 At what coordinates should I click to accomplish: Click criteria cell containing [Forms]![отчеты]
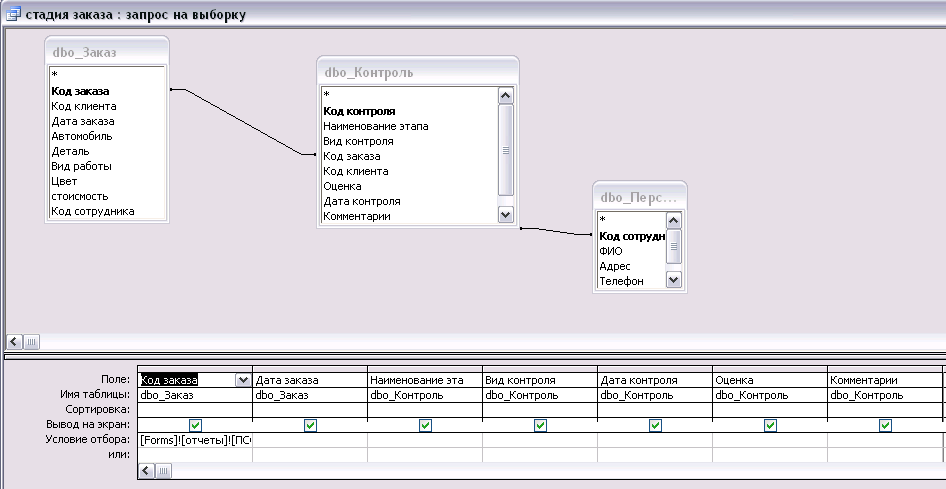coord(195,440)
